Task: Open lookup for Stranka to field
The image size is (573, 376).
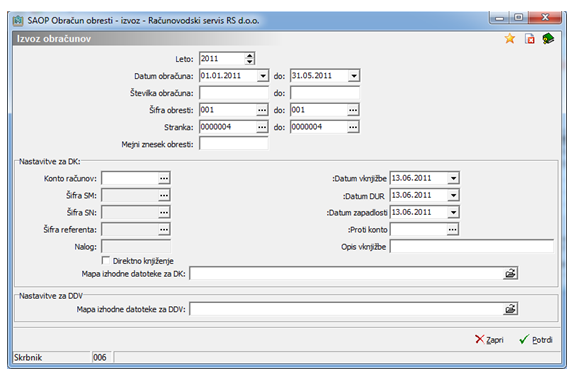Action: (x=353, y=127)
